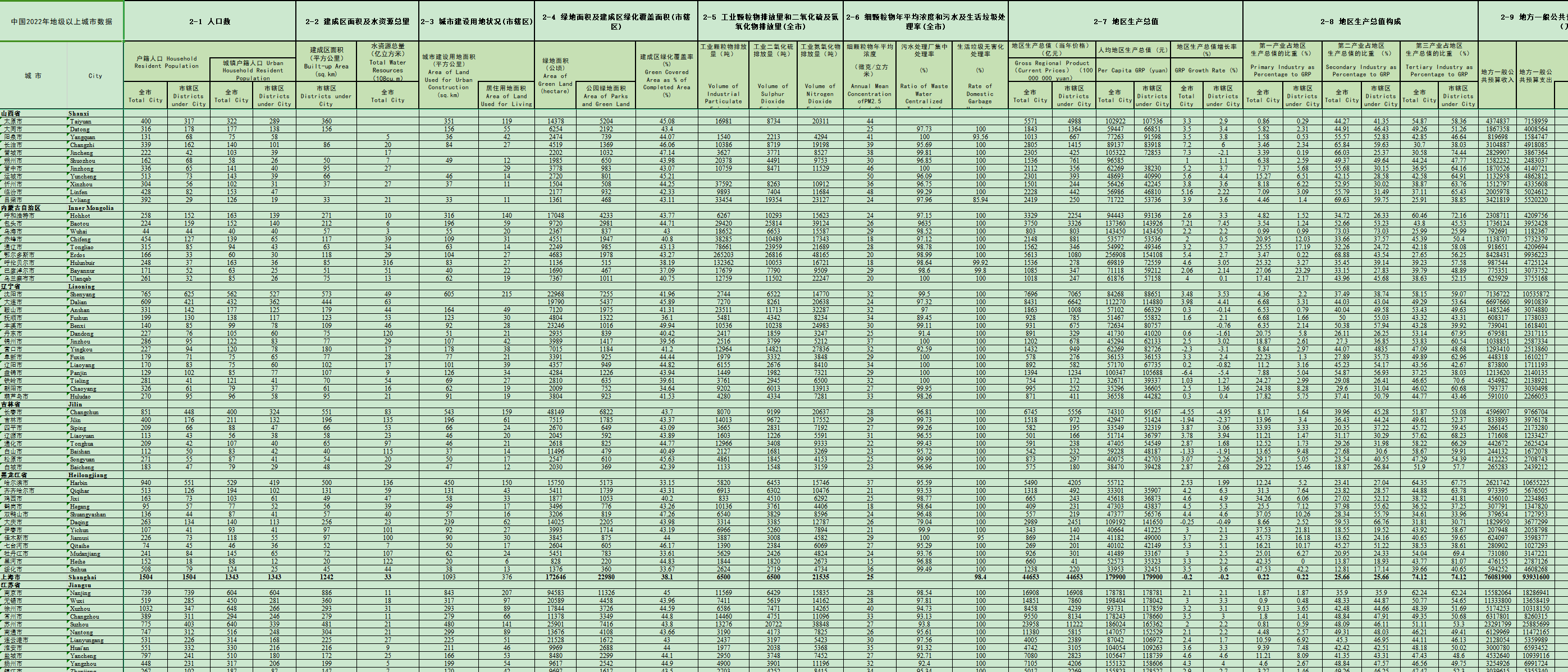Screen dimensions: 1568x672
Task: Select the title cell 中国2022年地级以上城市数据
Action: pyautogui.click(x=62, y=21)
